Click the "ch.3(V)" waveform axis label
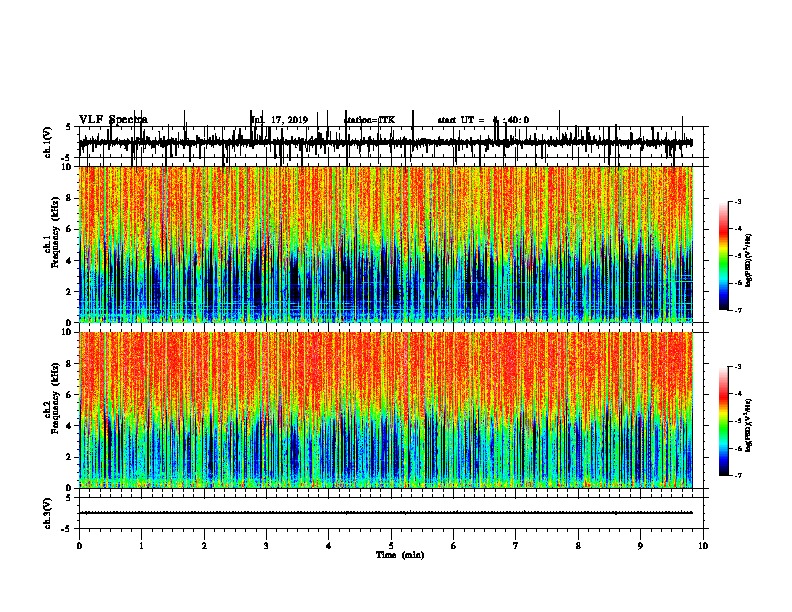This screenshot has height=612, width=792. 47,513
